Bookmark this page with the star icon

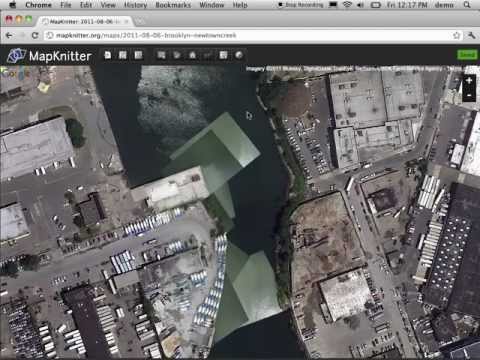[456, 35]
